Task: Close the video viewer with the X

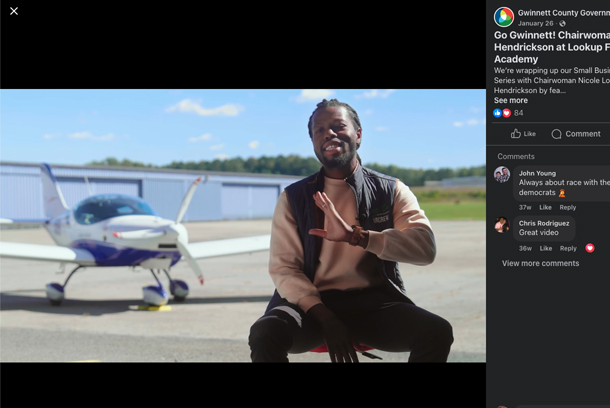Action: point(14,11)
